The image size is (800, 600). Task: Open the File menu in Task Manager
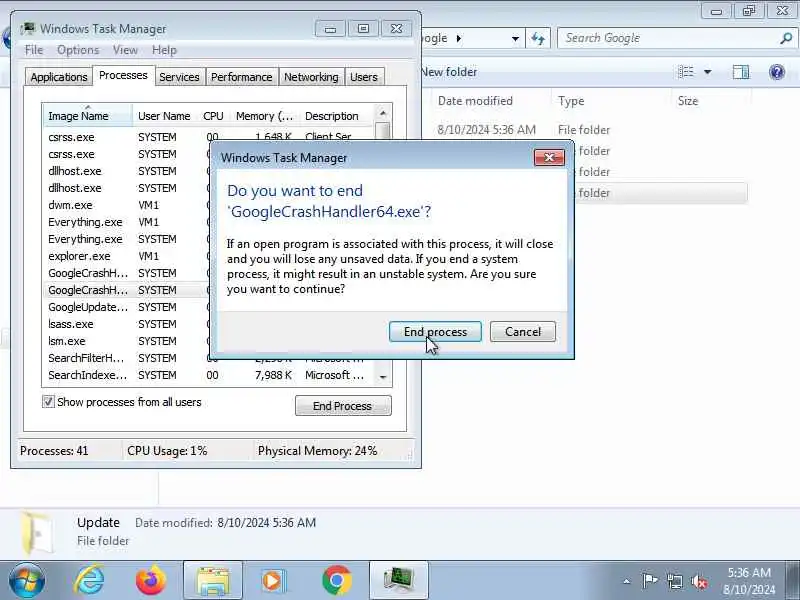(34, 50)
